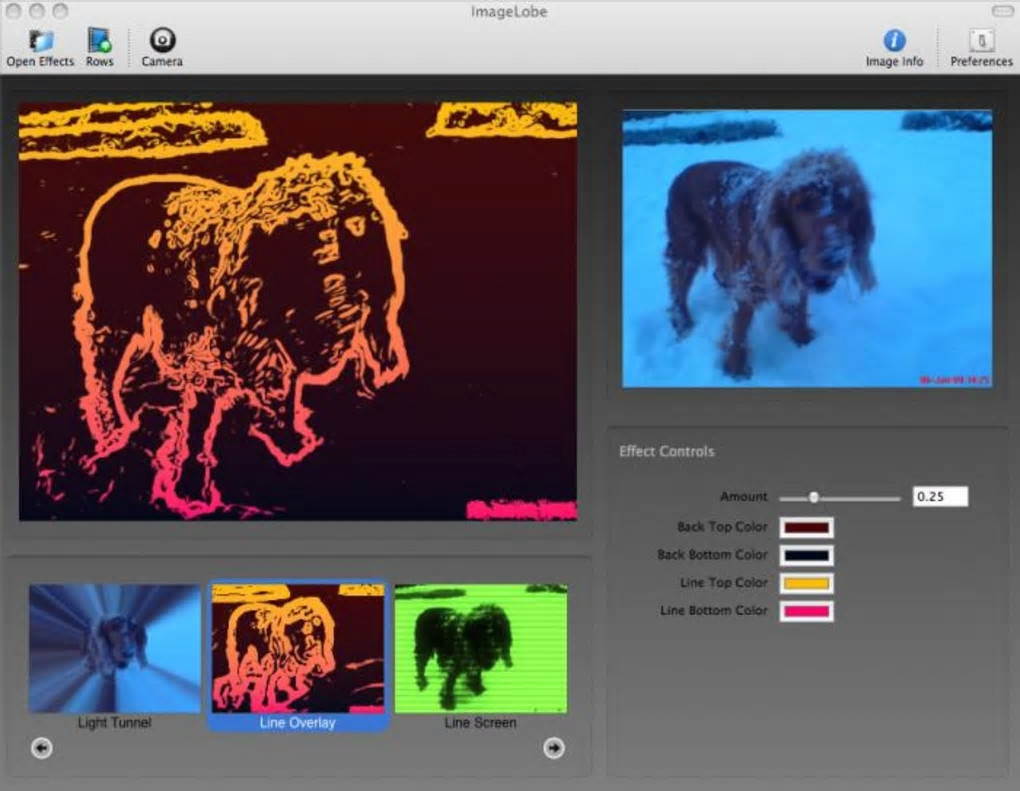Open the Back Bottom Color swatch
Viewport: 1020px width, 791px height.
point(807,556)
